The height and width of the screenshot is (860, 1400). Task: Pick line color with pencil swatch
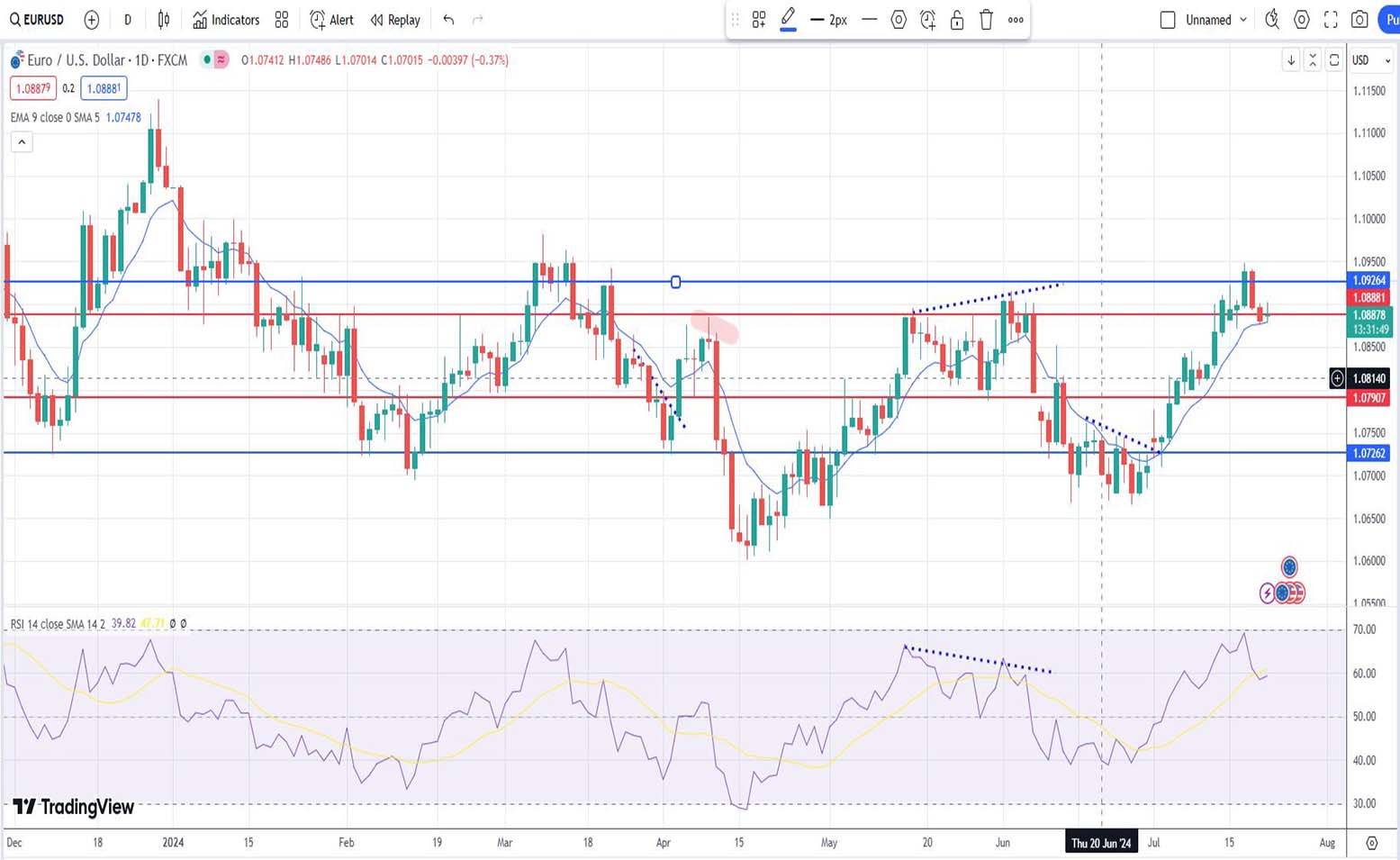pos(788,19)
